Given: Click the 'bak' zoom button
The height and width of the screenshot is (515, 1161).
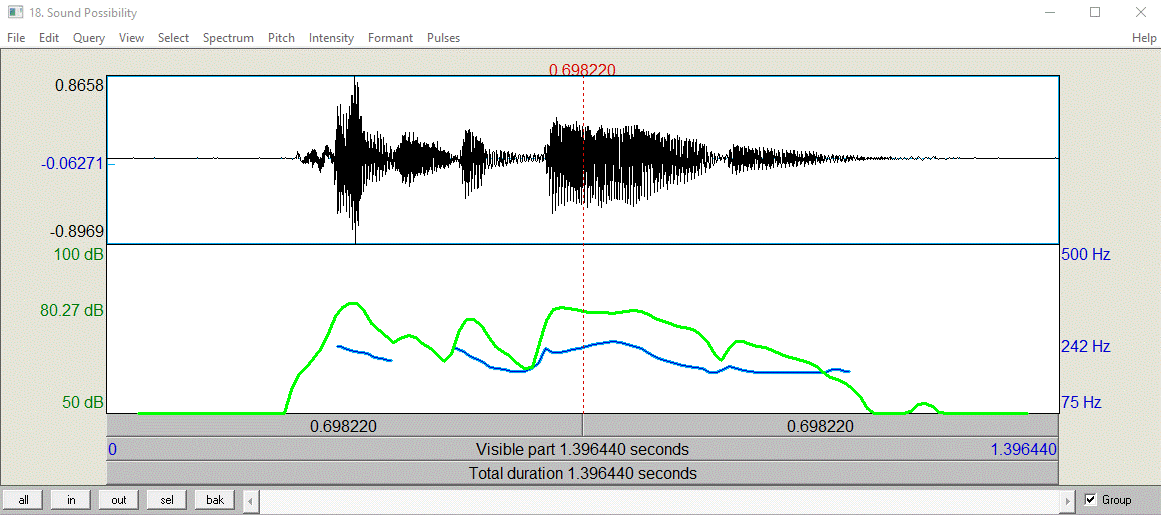Looking at the screenshot, I should (x=215, y=500).
